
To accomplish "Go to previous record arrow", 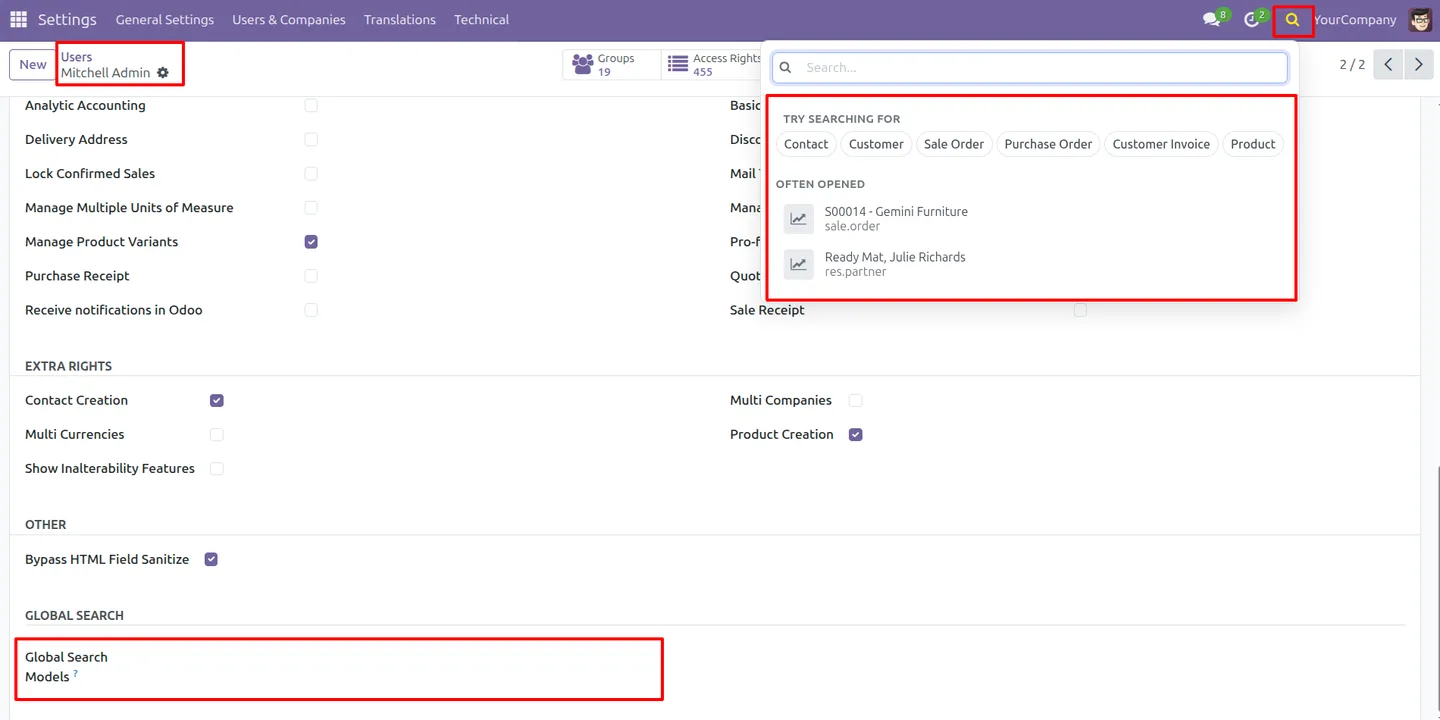I will tap(1388, 64).
